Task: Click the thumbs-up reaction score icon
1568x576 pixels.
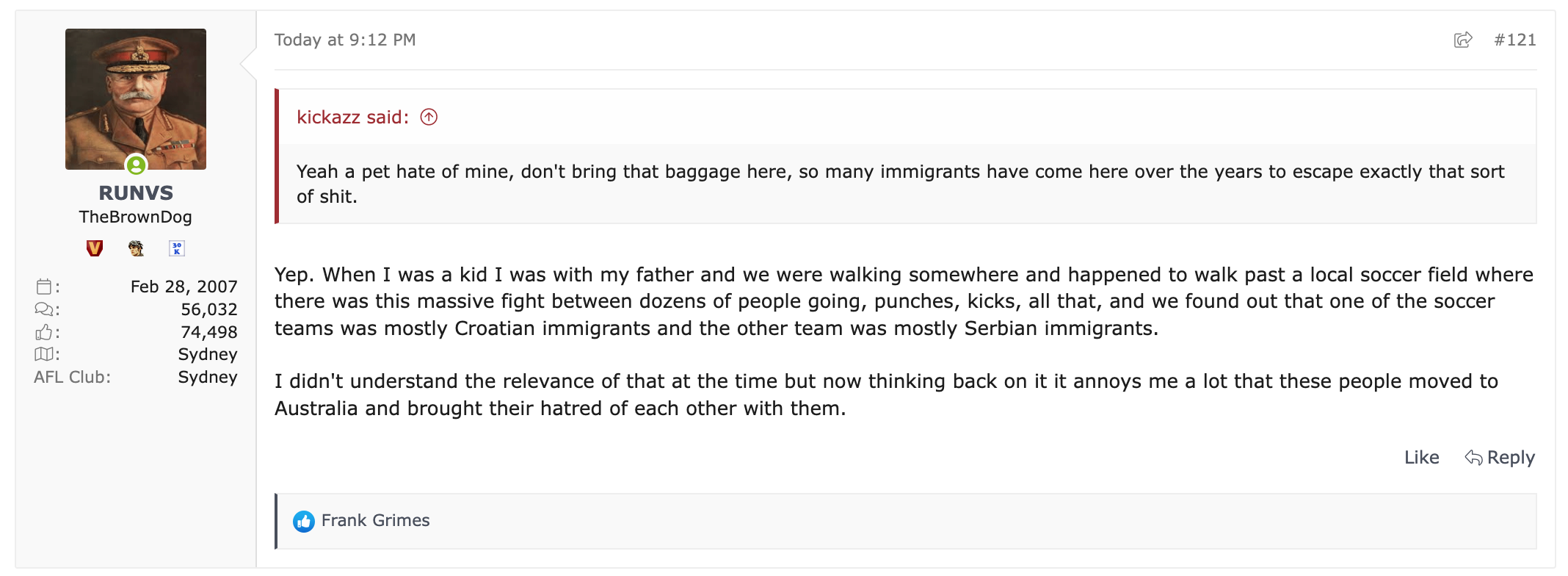Action: click(44, 332)
